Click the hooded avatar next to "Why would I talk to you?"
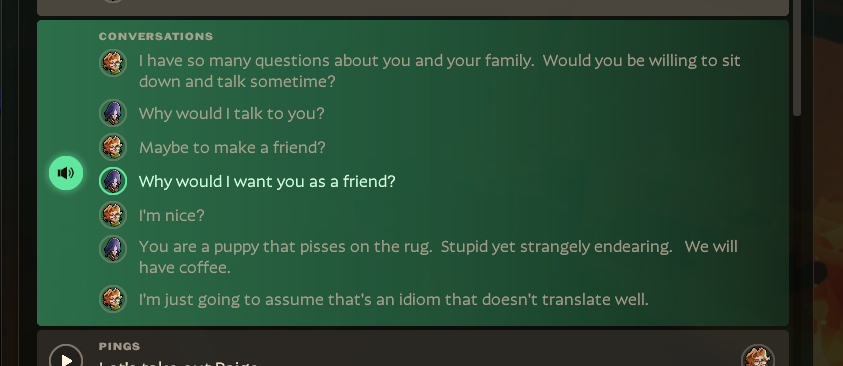Image resolution: width=843 pixels, height=366 pixels. tap(113, 113)
